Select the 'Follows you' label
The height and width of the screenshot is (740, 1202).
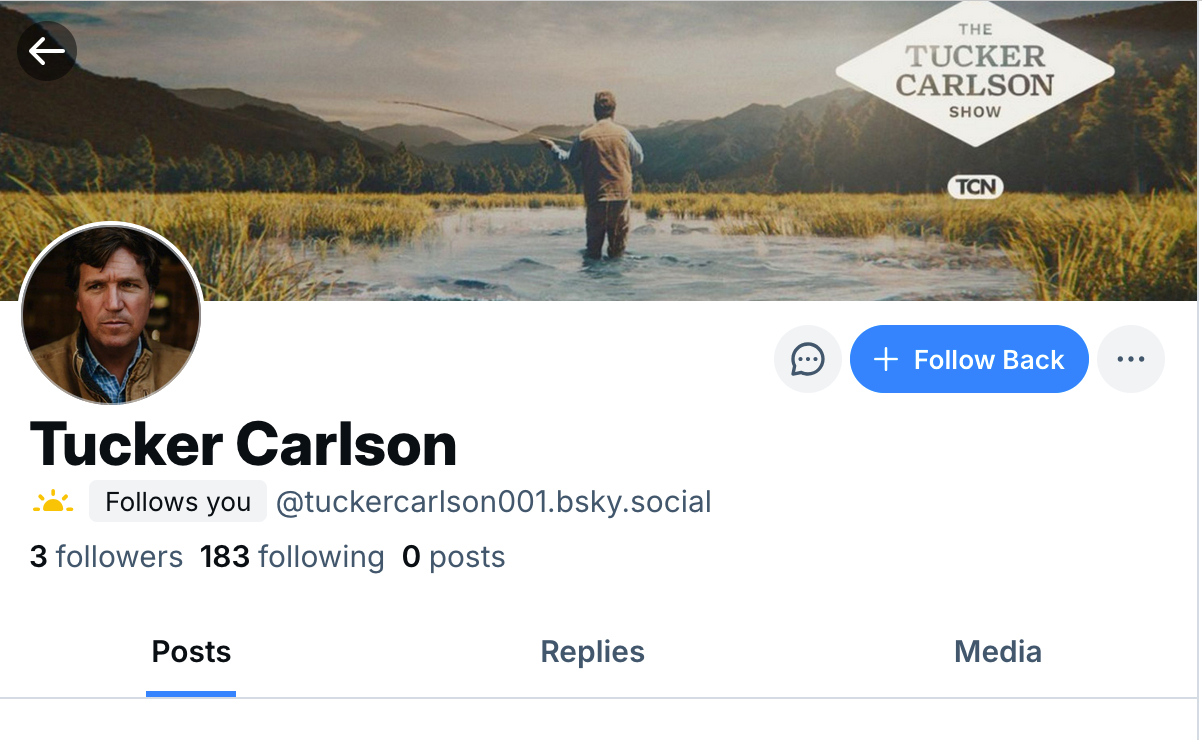click(x=178, y=502)
